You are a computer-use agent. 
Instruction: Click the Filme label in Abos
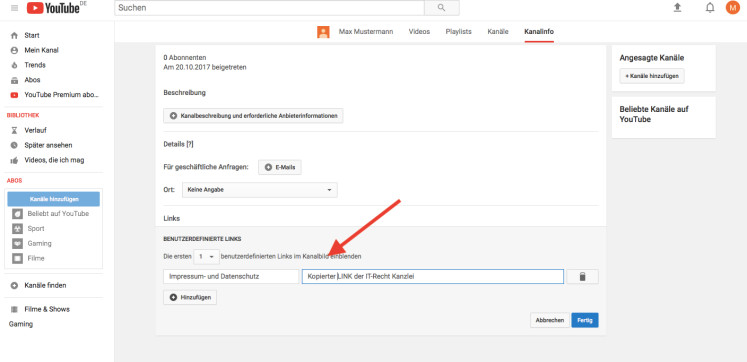coord(36,259)
